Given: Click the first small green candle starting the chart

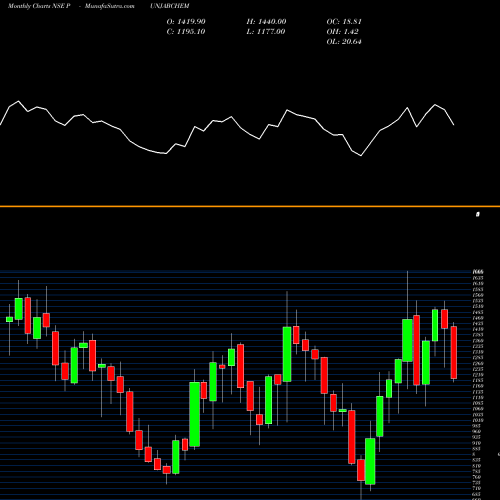Looking at the screenshot, I should (9, 319).
